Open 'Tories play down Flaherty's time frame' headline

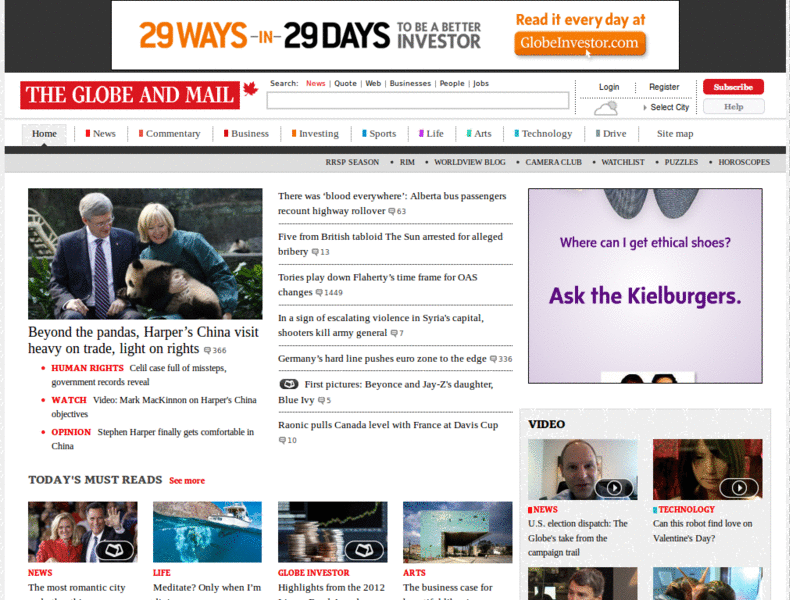pyautogui.click(x=378, y=285)
